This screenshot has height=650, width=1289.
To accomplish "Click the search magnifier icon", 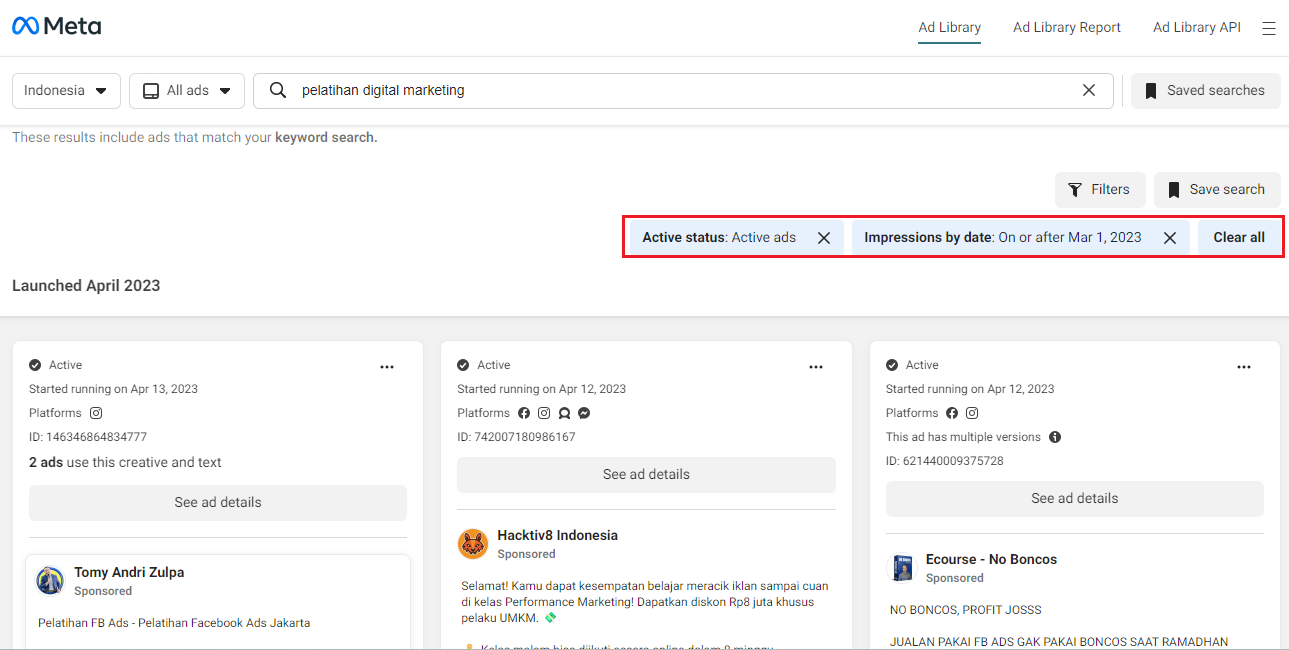I will (278, 90).
